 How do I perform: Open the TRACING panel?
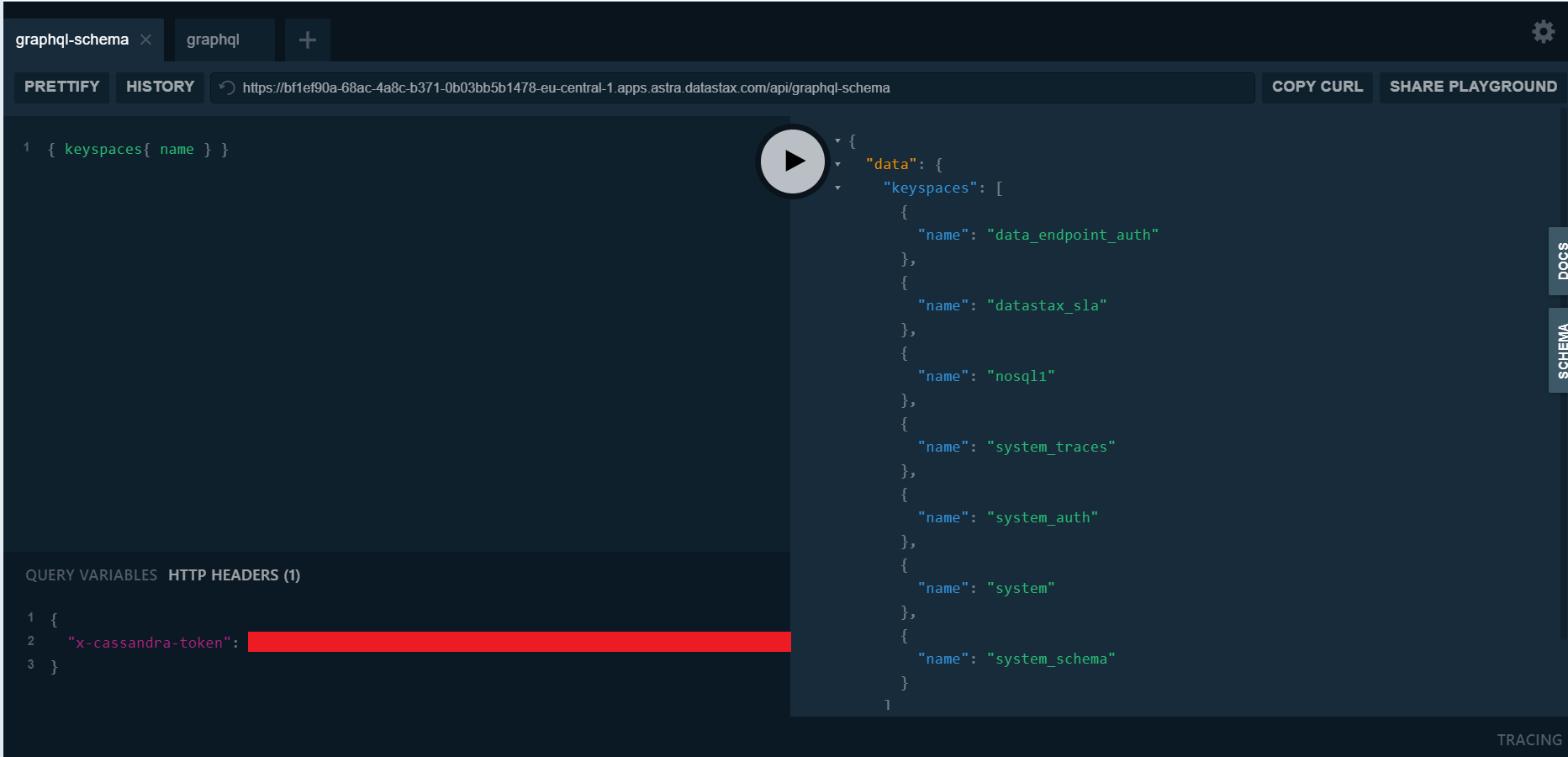click(1530, 739)
